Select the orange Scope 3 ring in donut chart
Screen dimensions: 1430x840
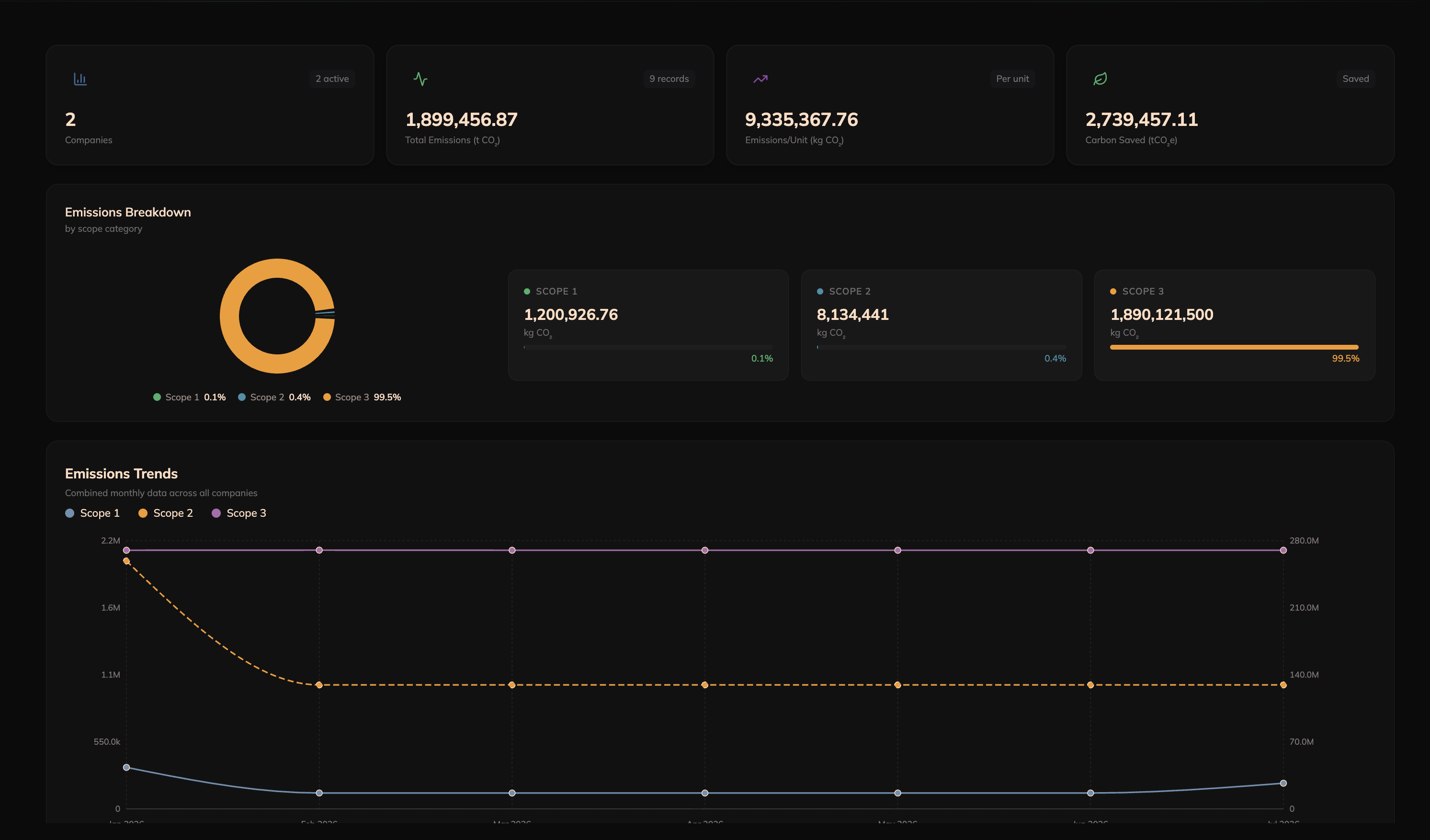[276, 267]
